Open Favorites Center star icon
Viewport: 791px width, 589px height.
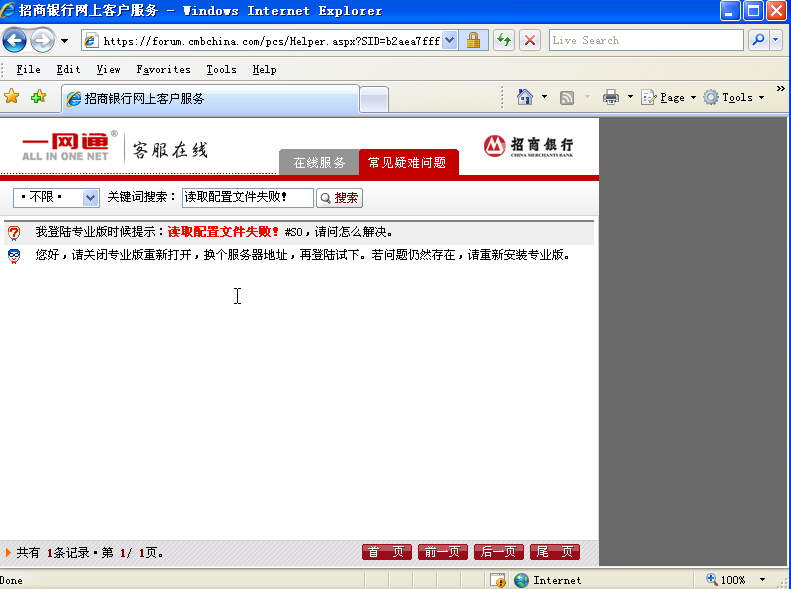(x=12, y=96)
